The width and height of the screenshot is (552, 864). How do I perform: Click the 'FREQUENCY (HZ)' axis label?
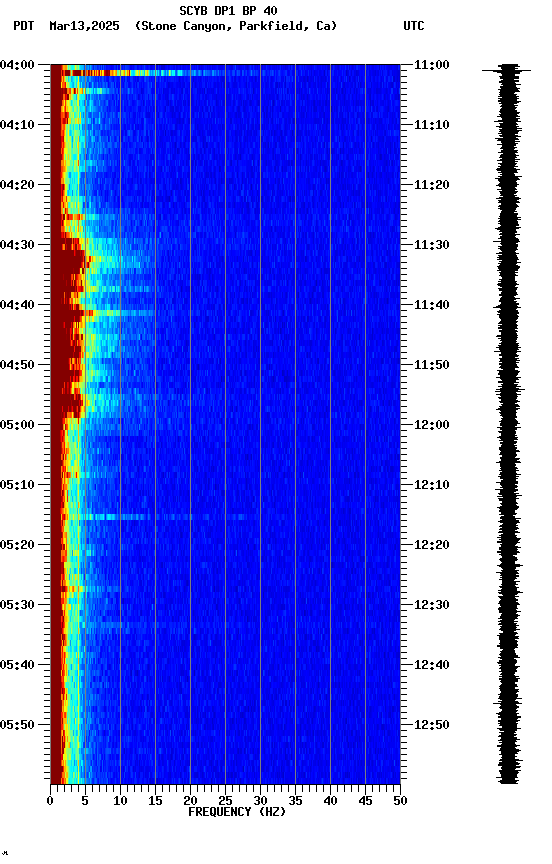coord(237,812)
